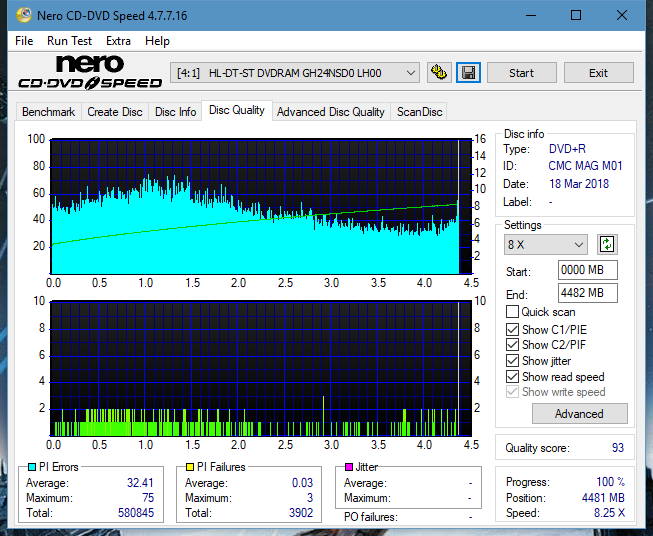Click the cyan PI Errors legend swatch

click(x=32, y=467)
